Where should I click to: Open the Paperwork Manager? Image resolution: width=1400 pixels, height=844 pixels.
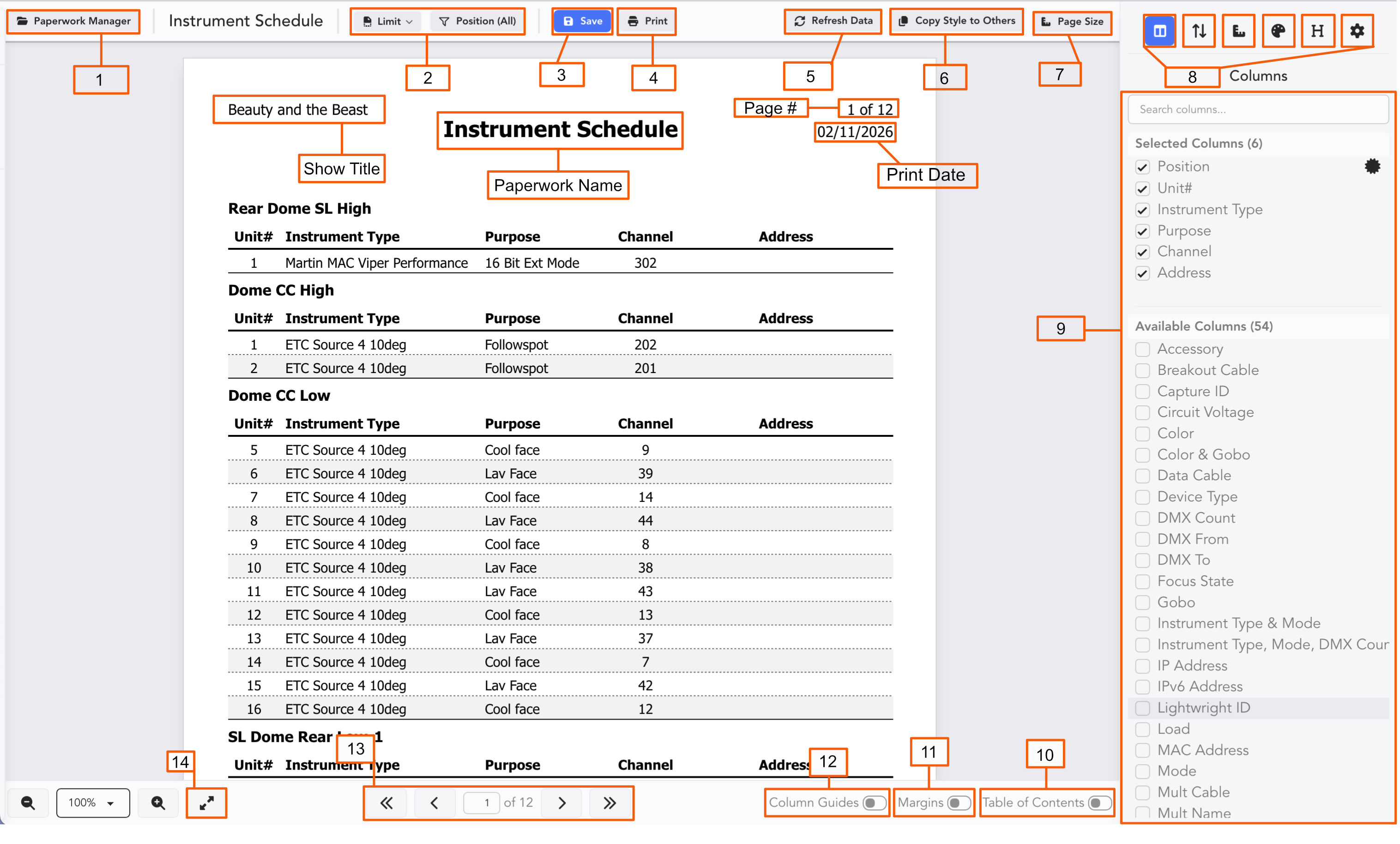[x=74, y=22]
